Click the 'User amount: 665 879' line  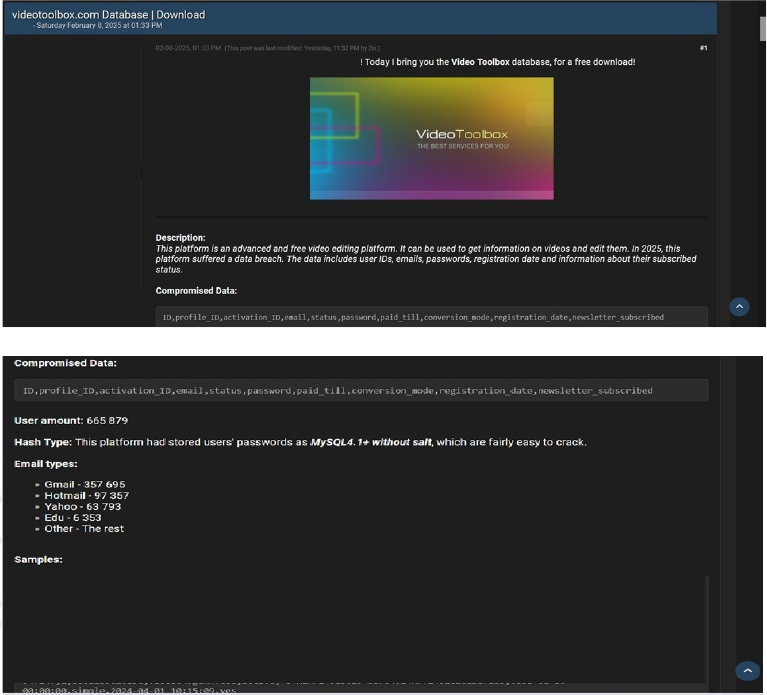click(71, 420)
